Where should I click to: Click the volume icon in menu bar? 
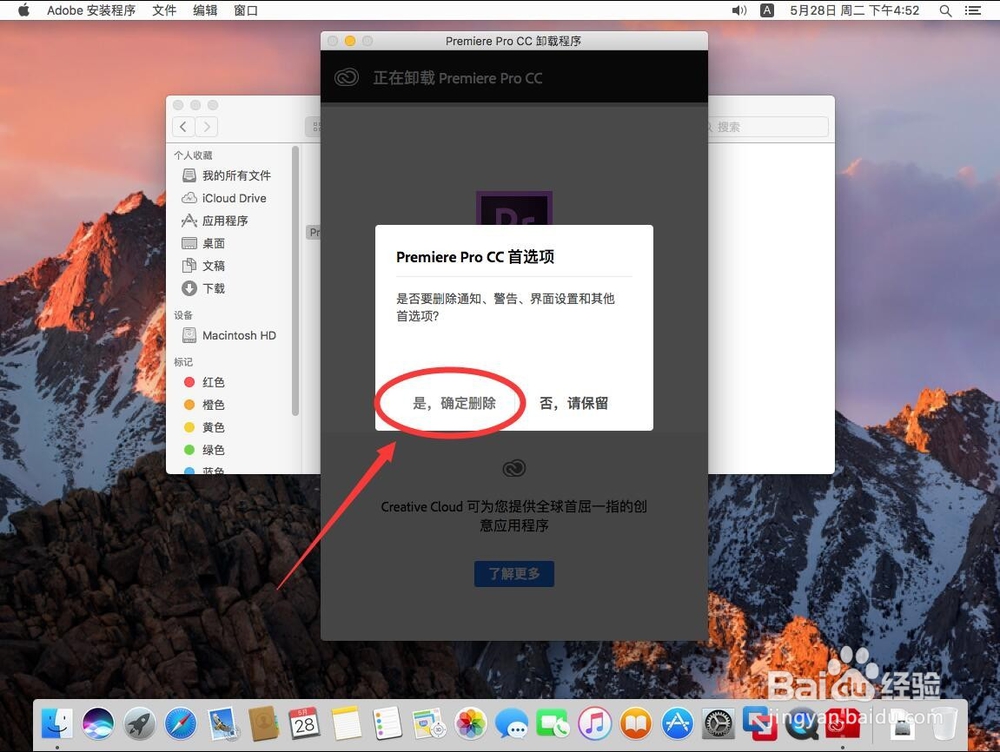coord(739,10)
